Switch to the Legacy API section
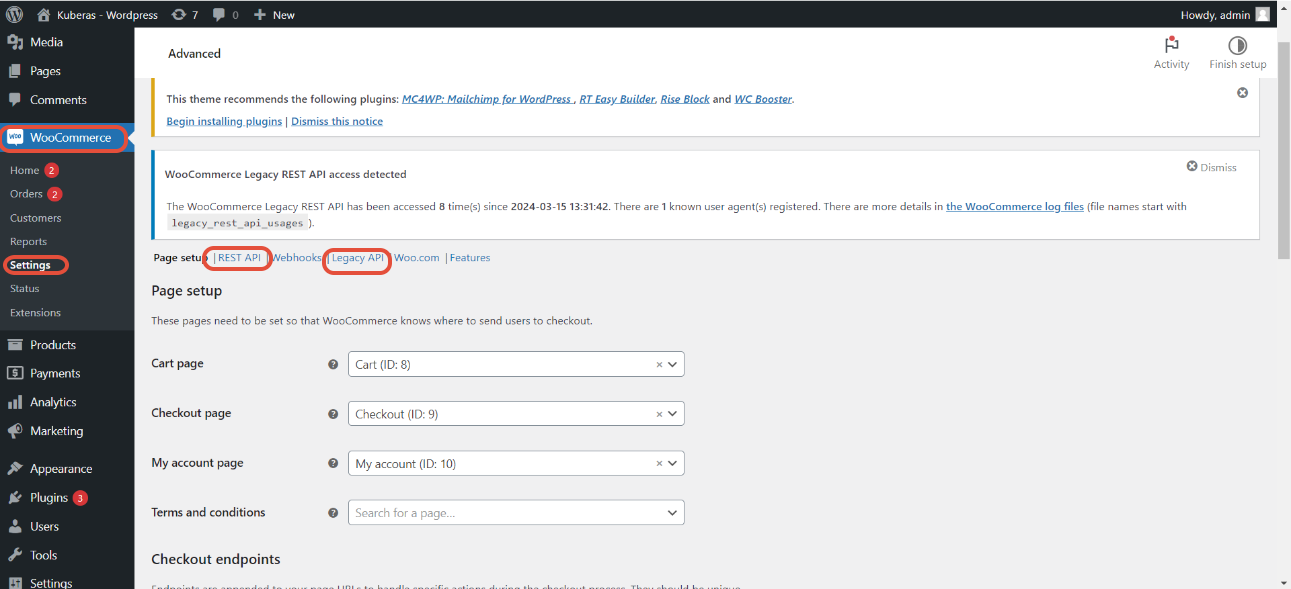This screenshot has width=1291, height=589. (x=358, y=258)
